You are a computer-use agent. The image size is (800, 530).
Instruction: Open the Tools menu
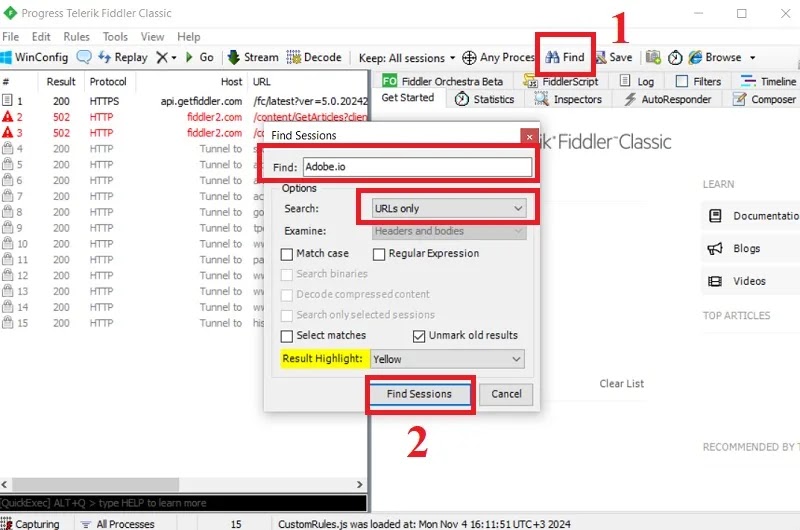pyautogui.click(x=115, y=37)
